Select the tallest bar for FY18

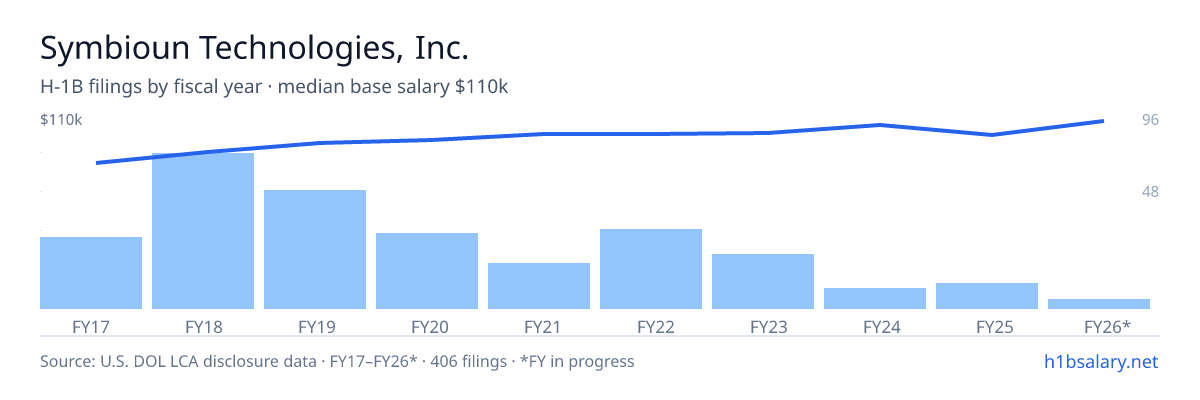click(203, 231)
